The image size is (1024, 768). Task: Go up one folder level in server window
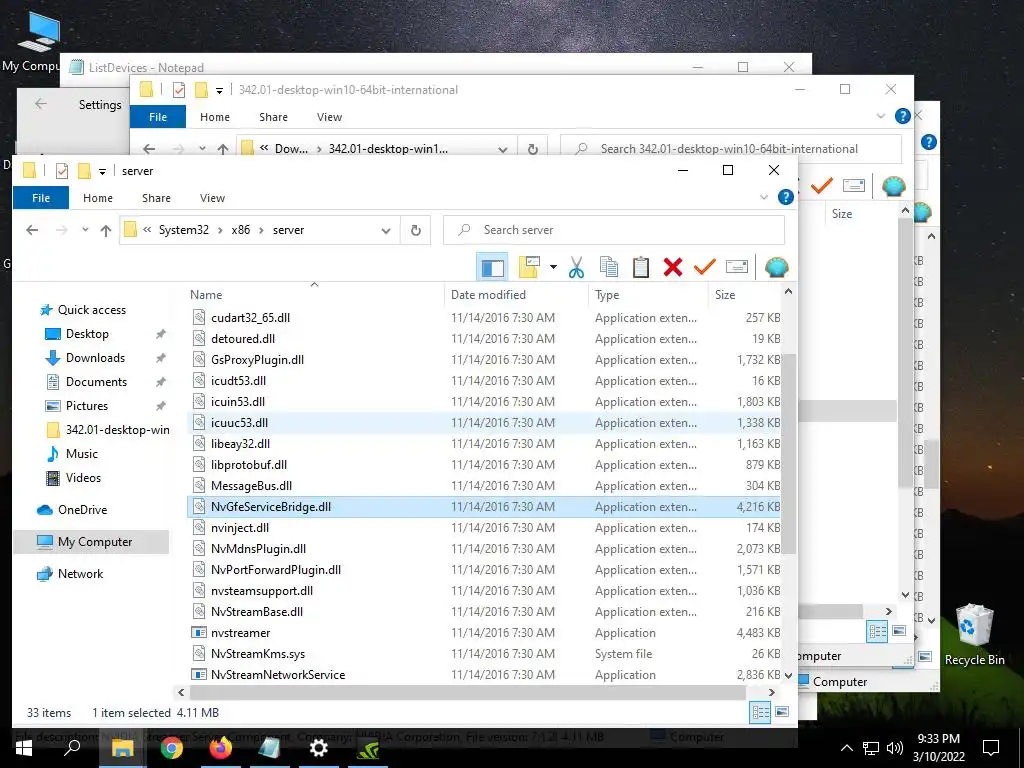[106, 231]
